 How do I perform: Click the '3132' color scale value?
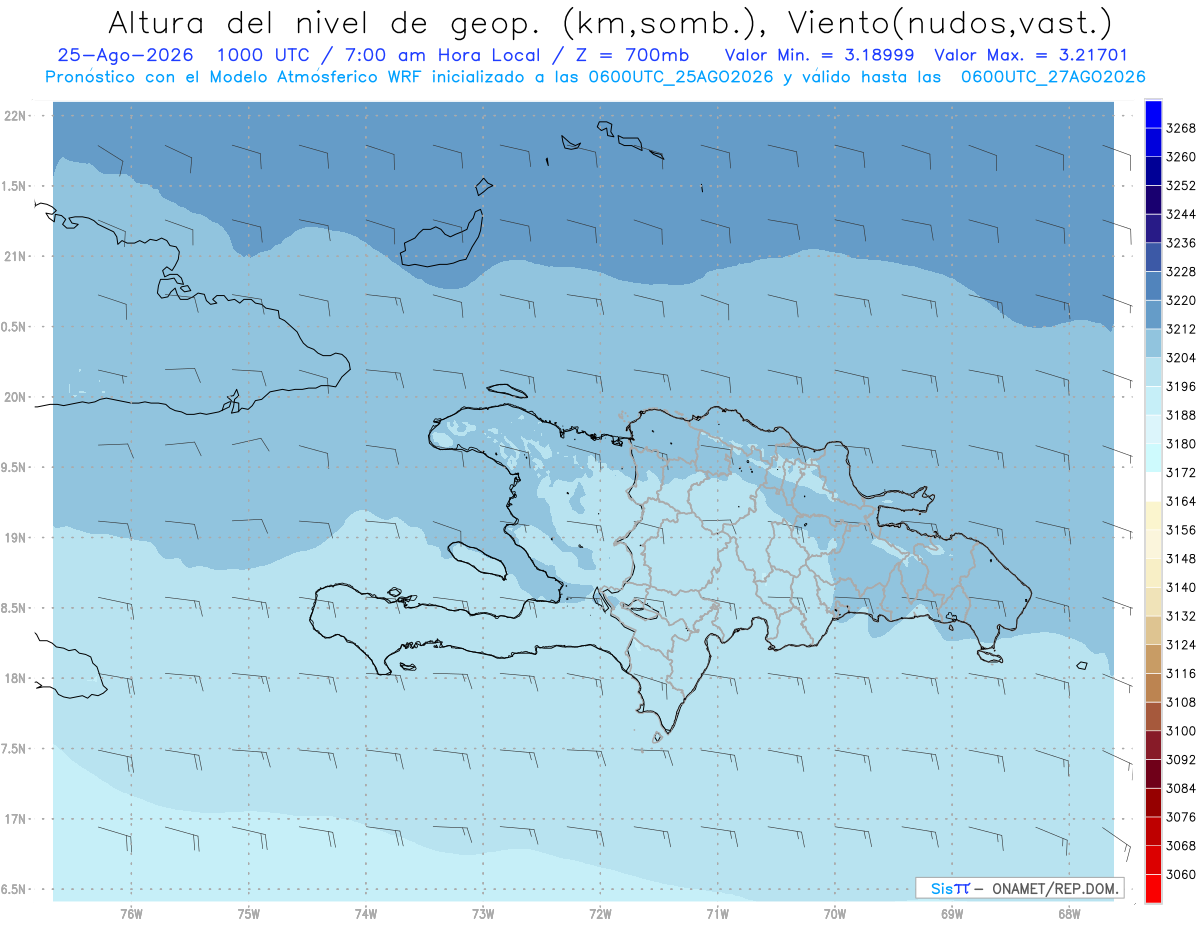point(1180,616)
